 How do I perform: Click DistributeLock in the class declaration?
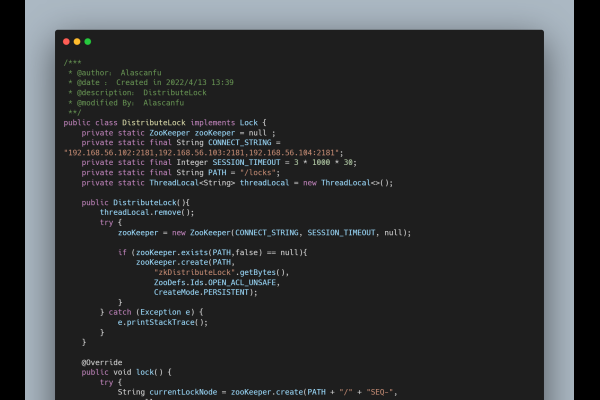152,122
